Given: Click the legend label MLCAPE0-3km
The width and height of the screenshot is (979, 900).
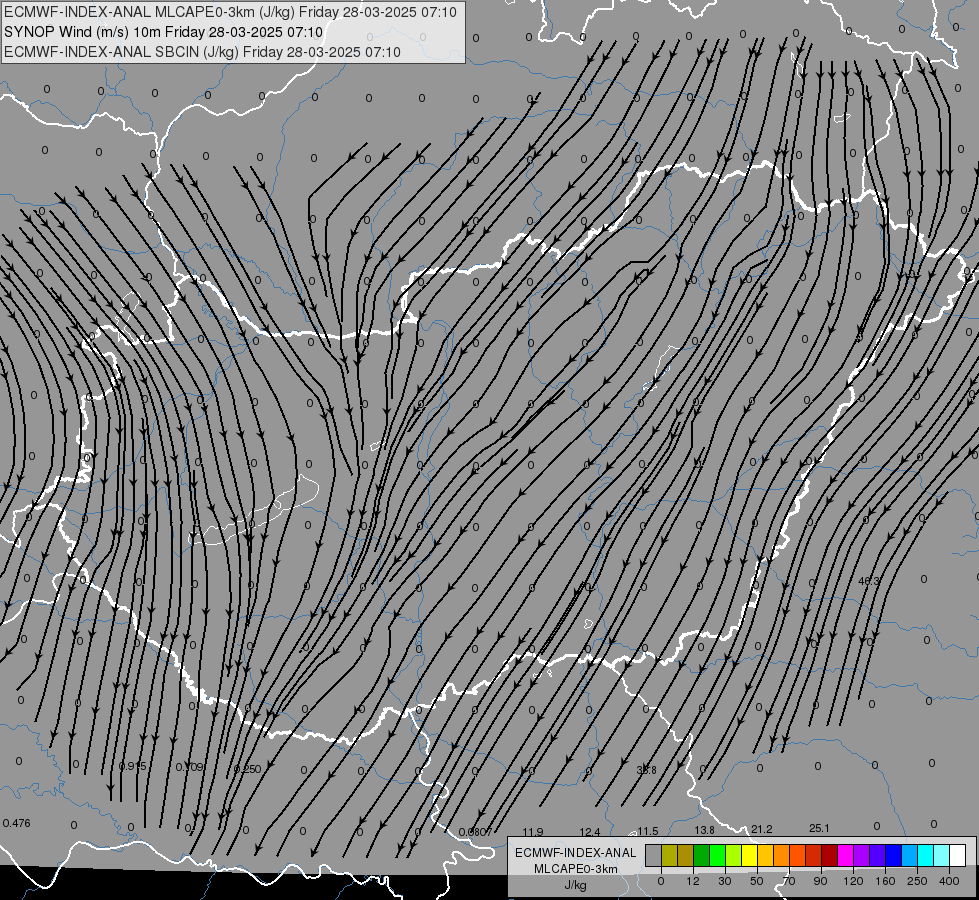Looking at the screenshot, I should 576,869.
